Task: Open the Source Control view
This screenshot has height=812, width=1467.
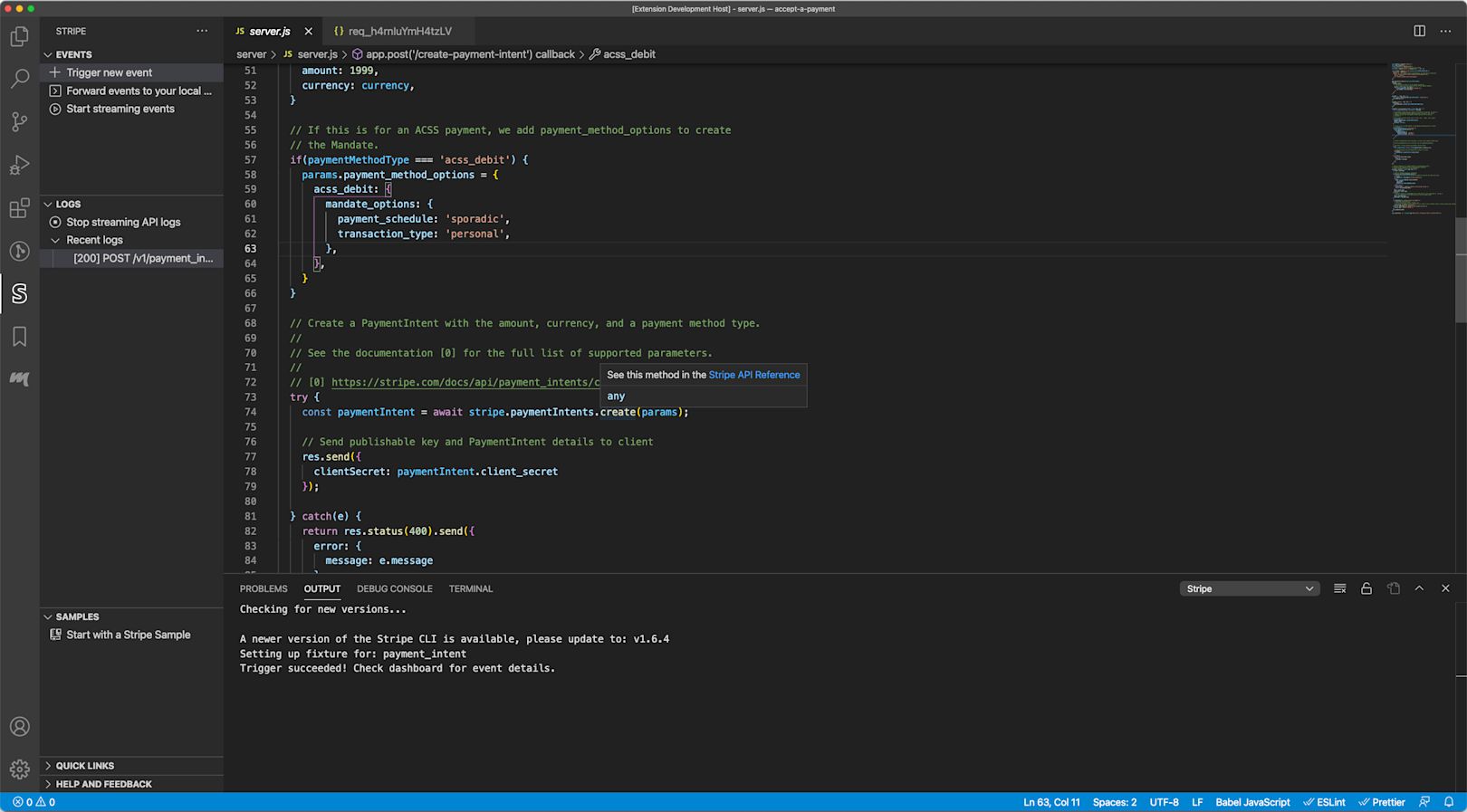Action: (19, 121)
